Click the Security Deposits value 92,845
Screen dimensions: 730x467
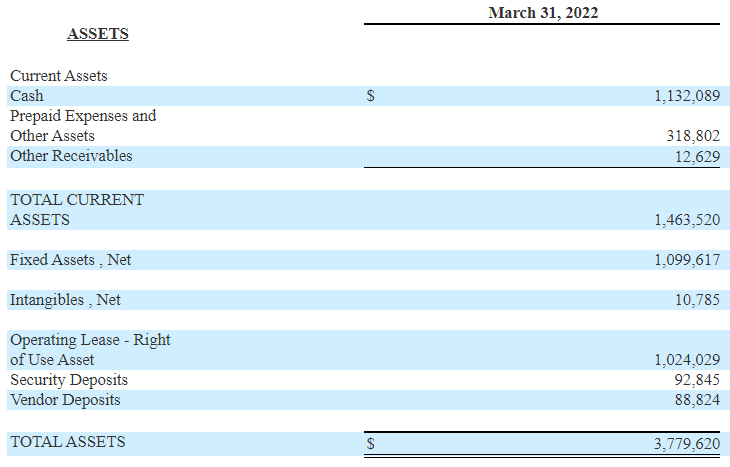697,380
